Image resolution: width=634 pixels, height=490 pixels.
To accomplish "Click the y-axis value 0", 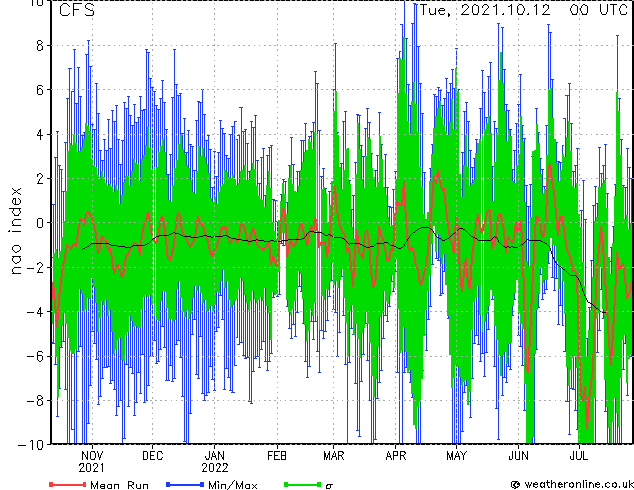I will coord(40,223).
